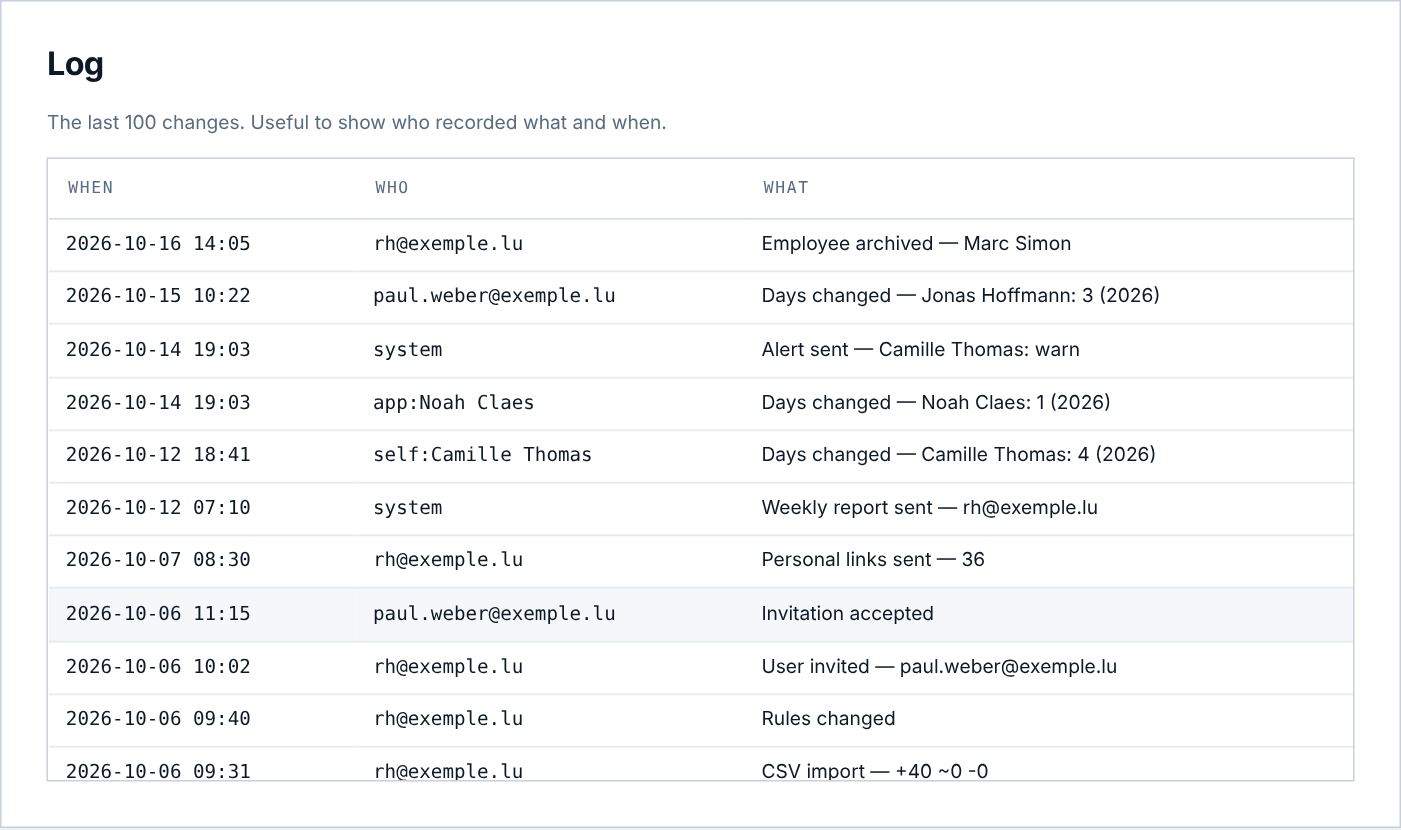The width and height of the screenshot is (1401, 830).
Task: Click paul.weber@exemple.lu in the 10:22 row
Action: tap(494, 296)
